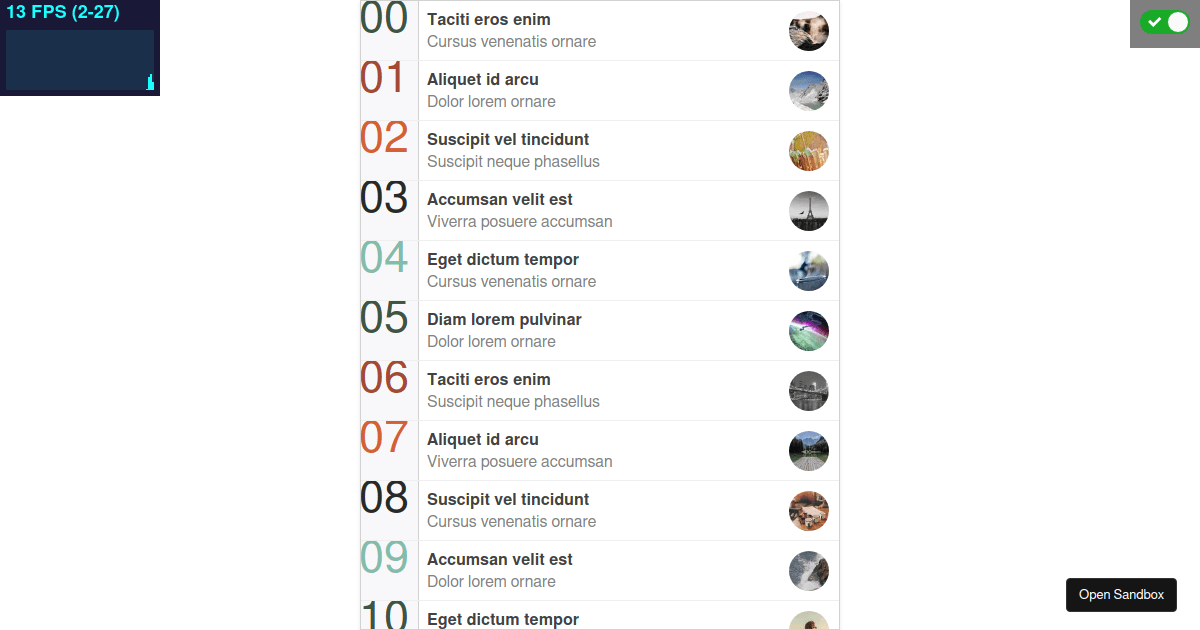The width and height of the screenshot is (1200, 630).
Task: Click the lake photo on row 07
Action: coord(808,451)
